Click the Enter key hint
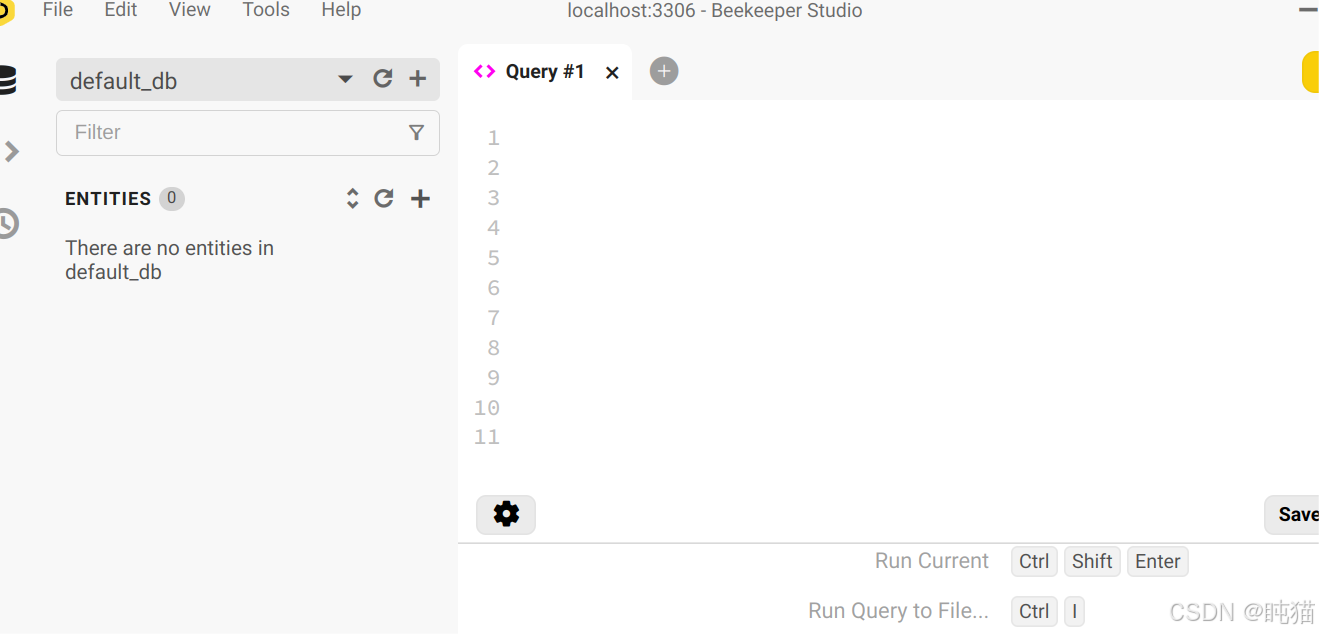The image size is (1319, 634). (x=1158, y=562)
